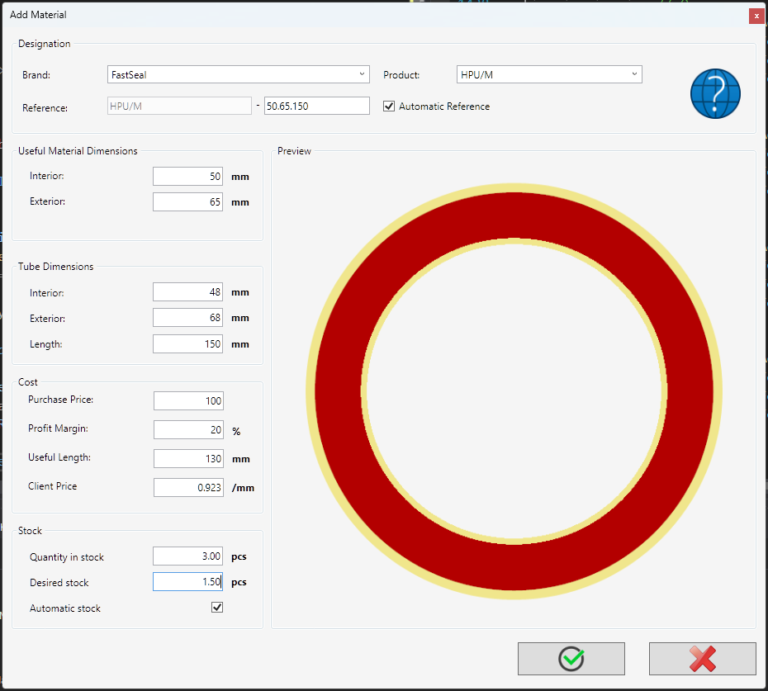Click the Useful Material Interior field
Viewport: 768px width, 691px height.
188,176
